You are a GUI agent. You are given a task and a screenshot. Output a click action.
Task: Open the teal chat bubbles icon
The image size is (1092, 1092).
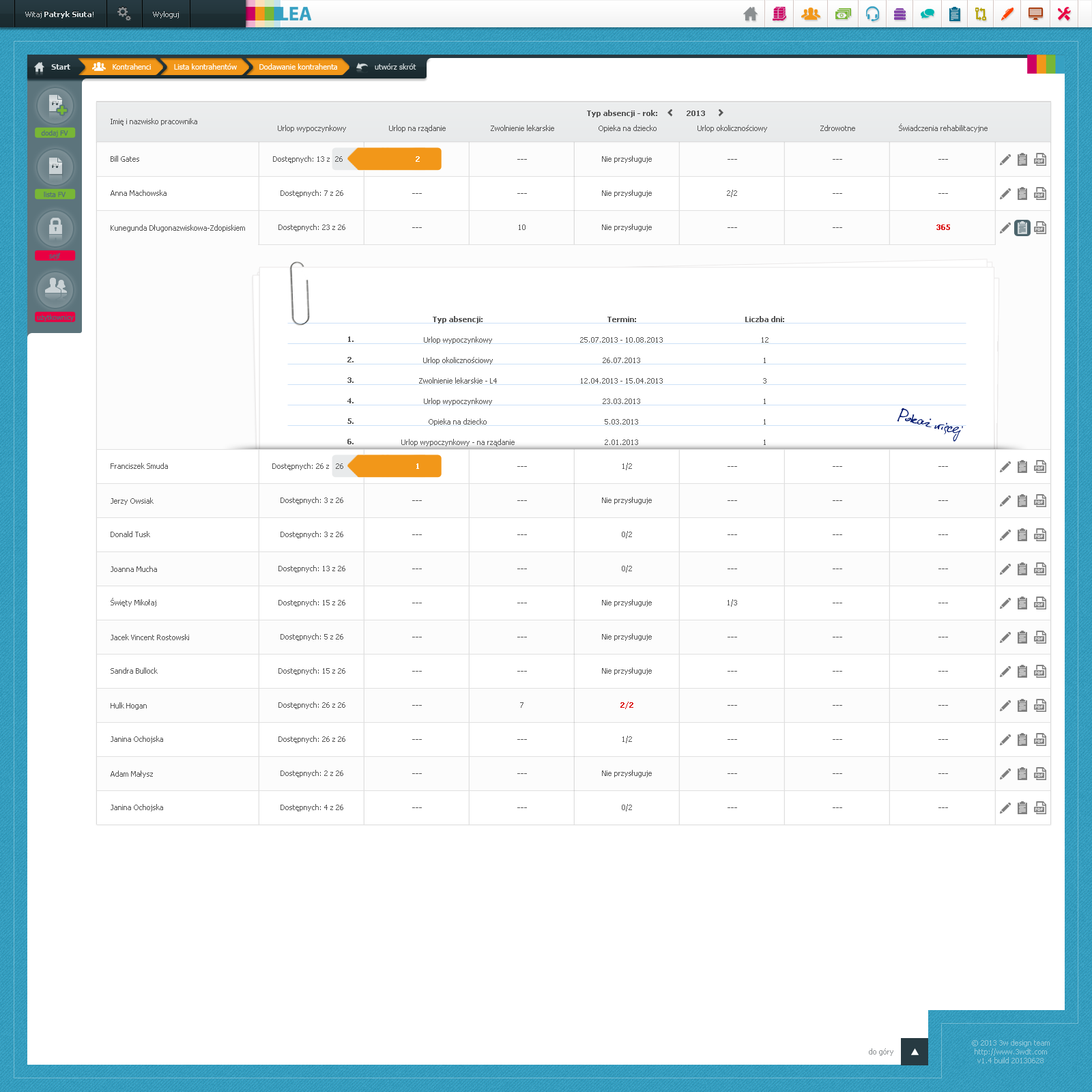pyautogui.click(x=927, y=14)
